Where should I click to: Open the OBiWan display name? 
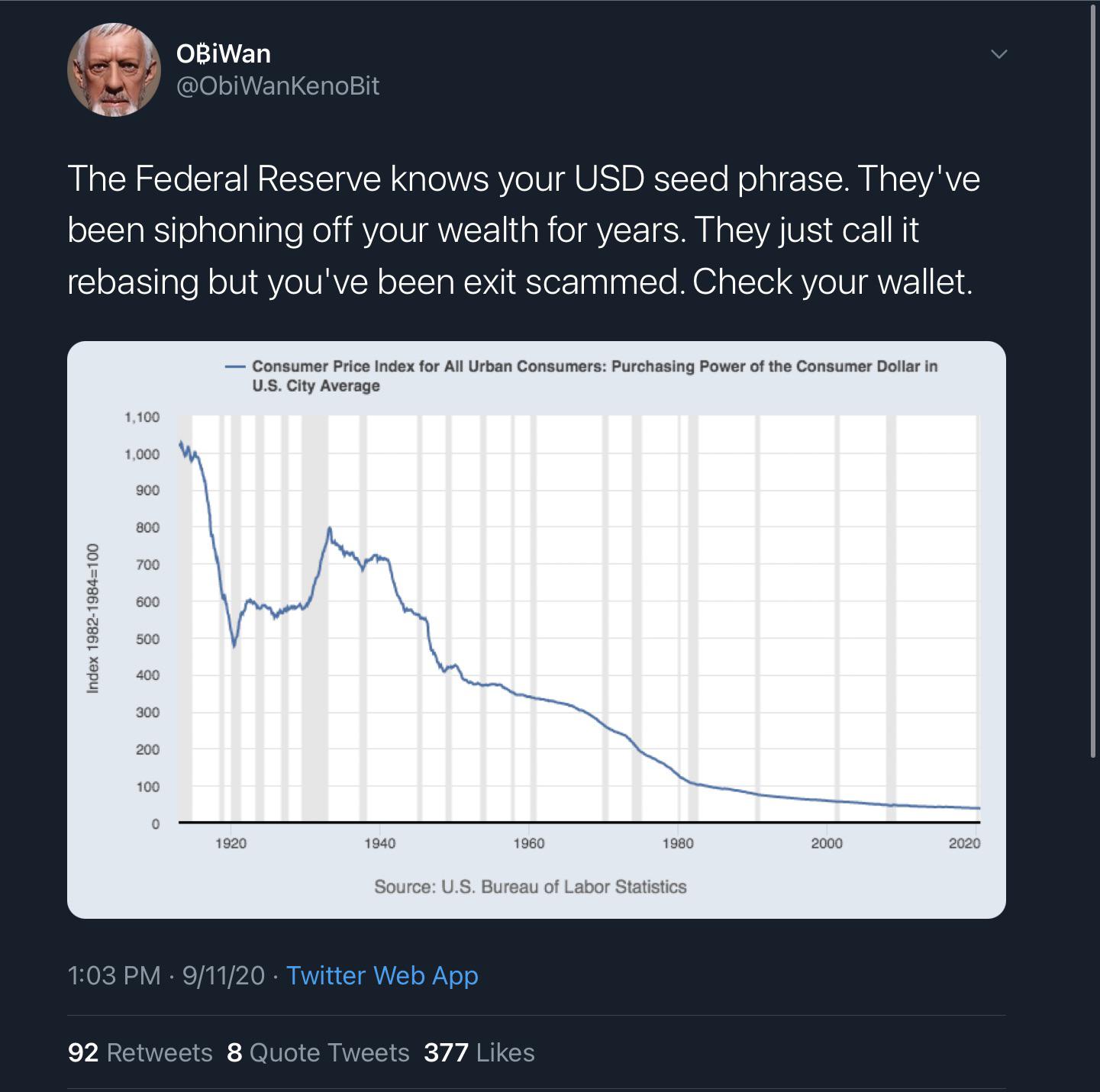point(223,53)
